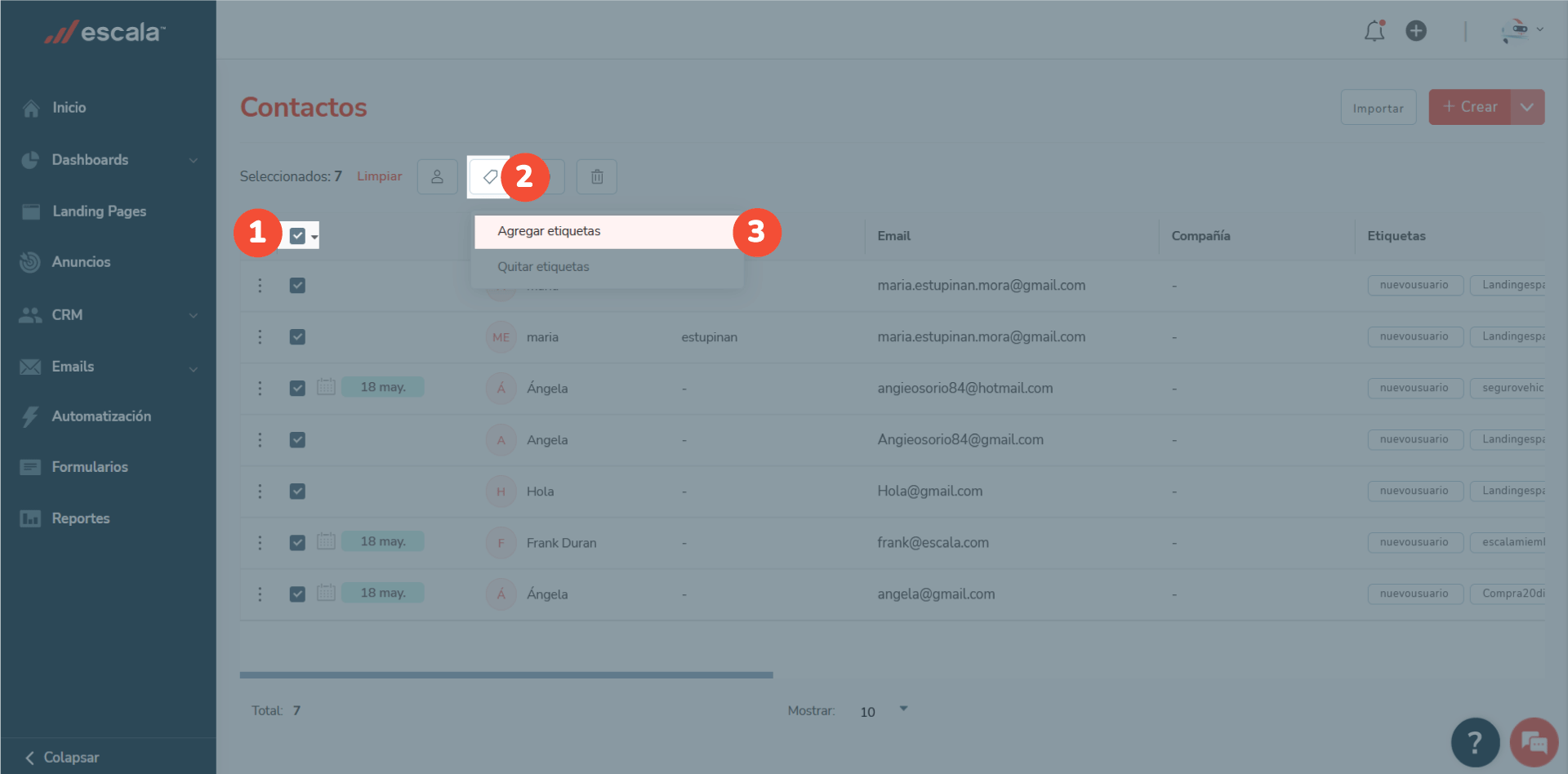This screenshot has height=774, width=1568.
Task: Click the plus circle quick-add icon
Action: click(x=1416, y=31)
